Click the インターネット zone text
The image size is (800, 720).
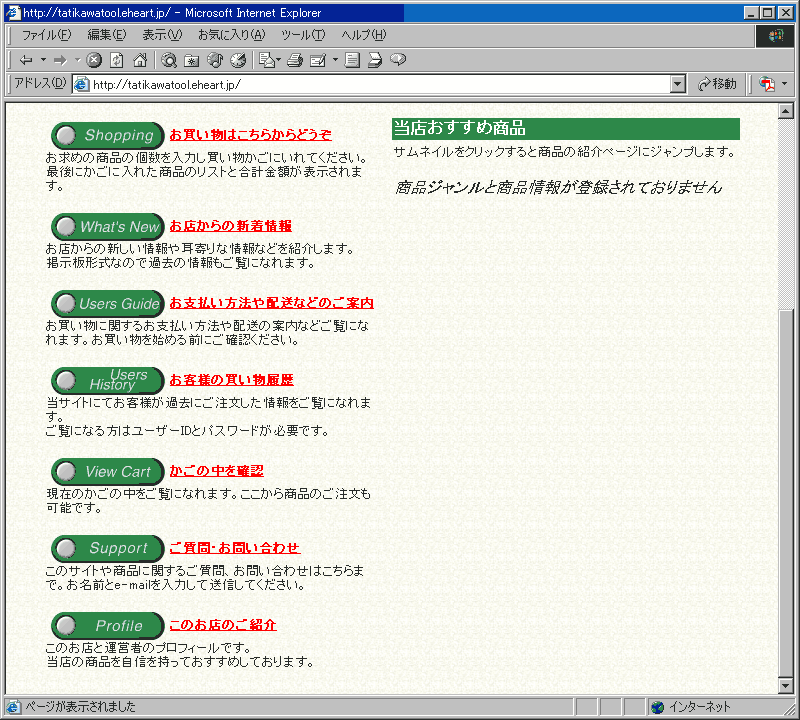coord(699,707)
